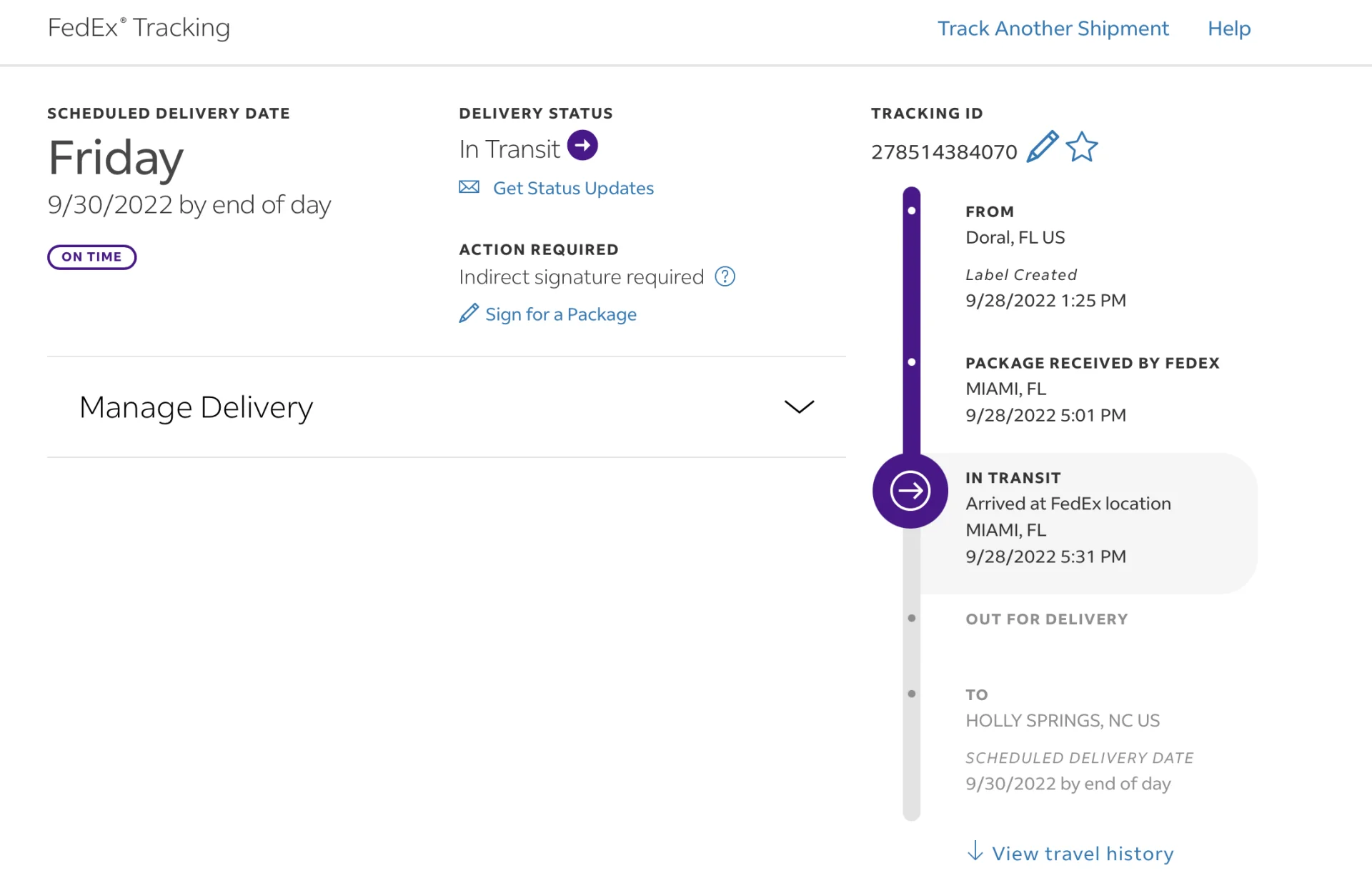Click the Sign for a Package link

pos(560,314)
